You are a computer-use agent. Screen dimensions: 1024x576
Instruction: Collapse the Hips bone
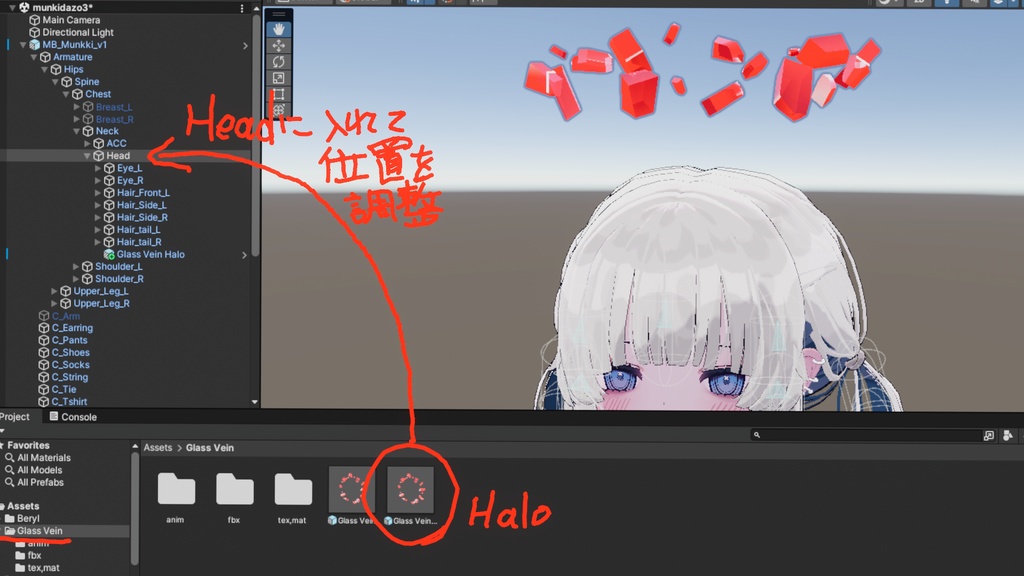click(44, 70)
